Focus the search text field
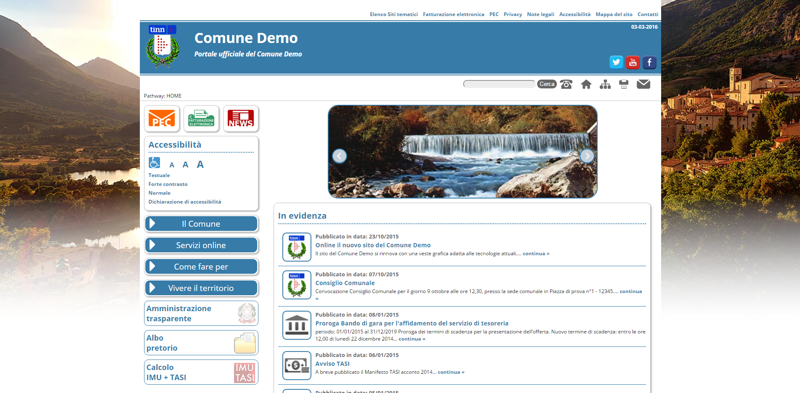Screen dimensions: 800x393 (x=499, y=84)
